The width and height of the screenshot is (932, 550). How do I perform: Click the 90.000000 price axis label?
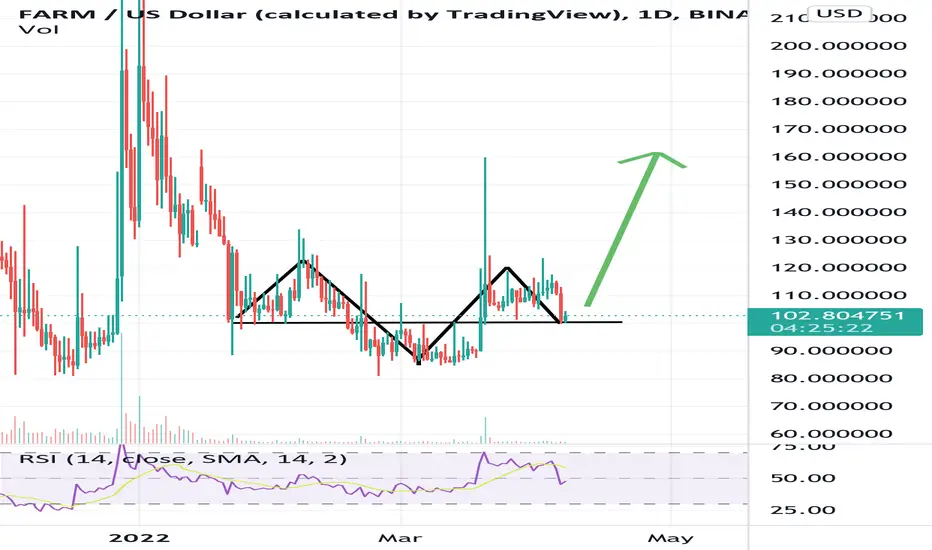[832, 351]
